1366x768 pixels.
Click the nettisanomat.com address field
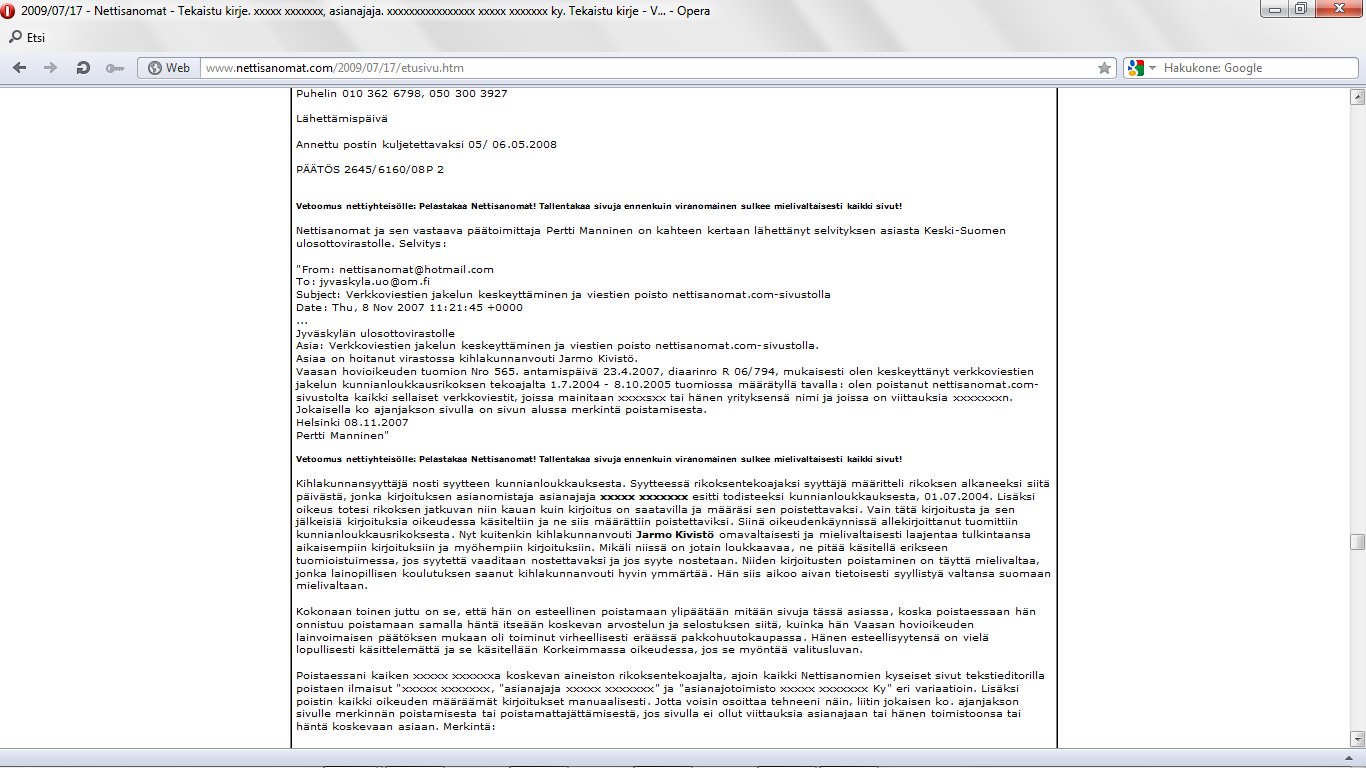click(640, 68)
